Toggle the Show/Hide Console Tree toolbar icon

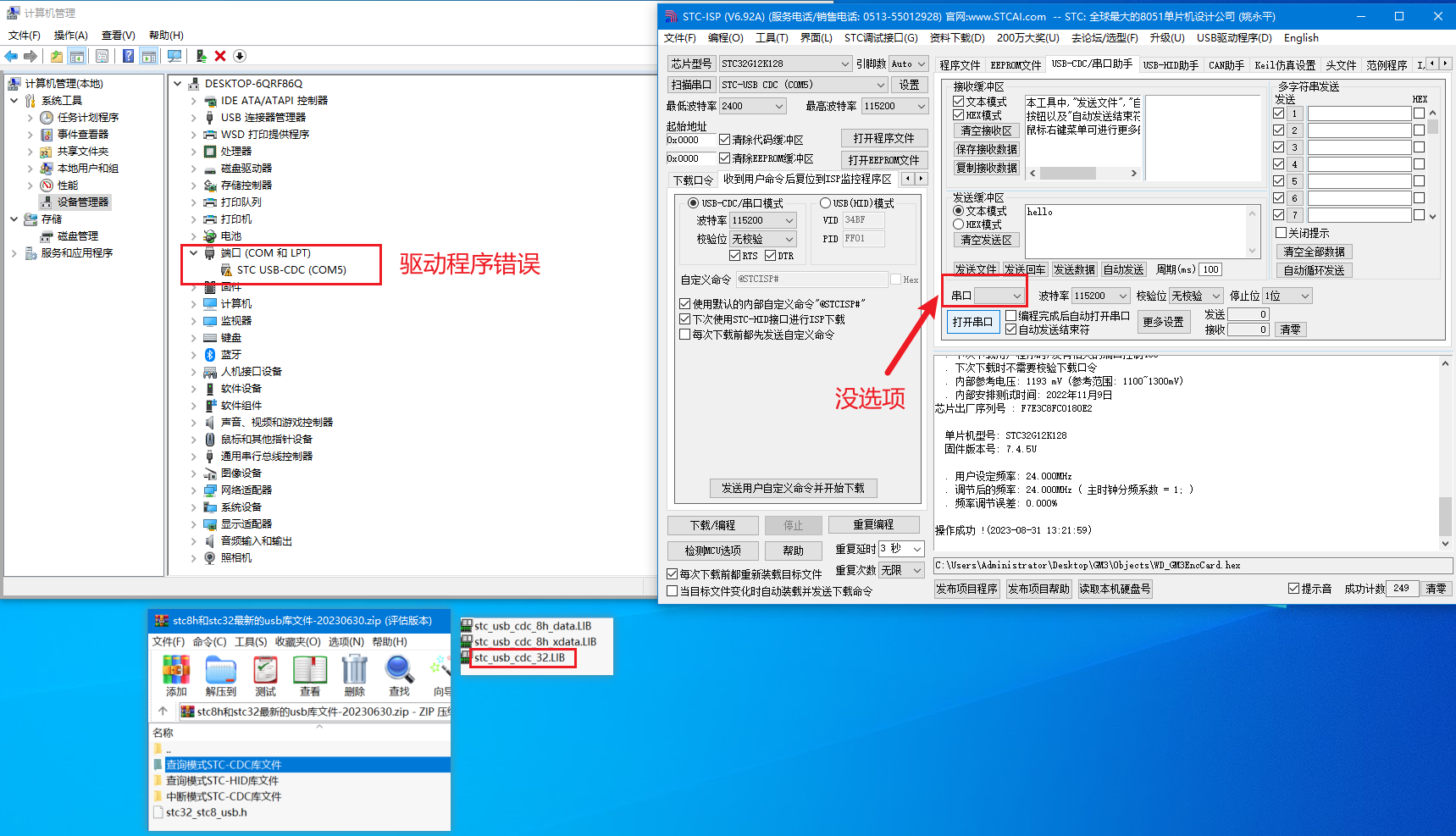click(77, 56)
